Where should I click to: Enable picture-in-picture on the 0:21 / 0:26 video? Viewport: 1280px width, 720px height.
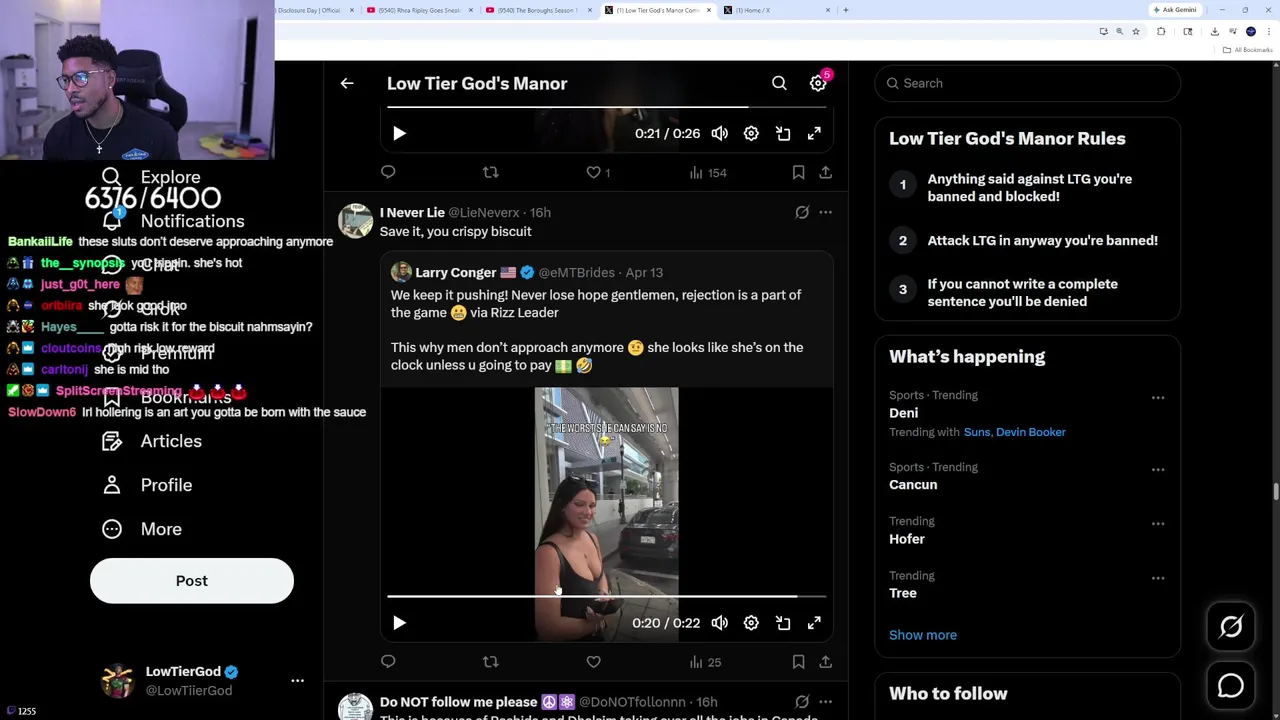[783, 133]
